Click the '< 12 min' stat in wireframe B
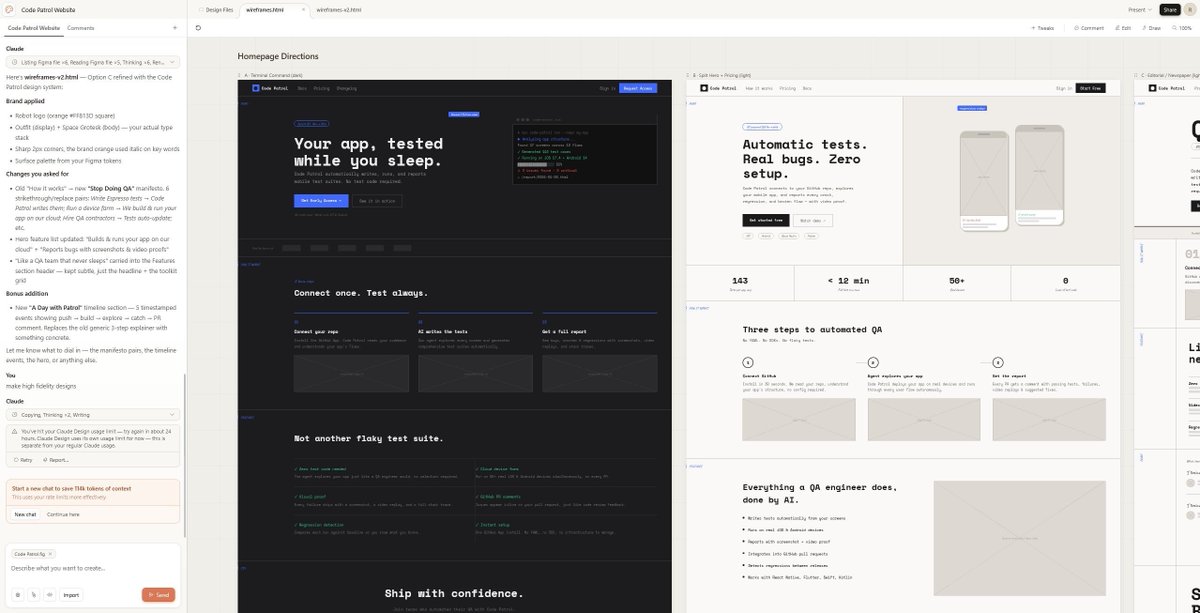Viewport: 1200px width, 613px height. 848,281
